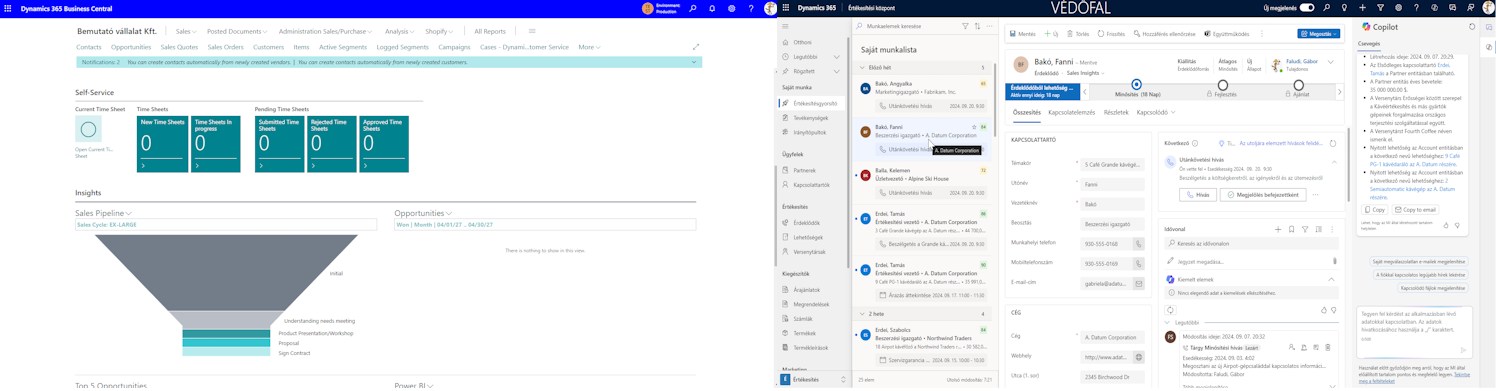Image resolution: width=1496 pixels, height=391 pixels.
Task: Open Customers in Business Central
Action: pos(269,47)
